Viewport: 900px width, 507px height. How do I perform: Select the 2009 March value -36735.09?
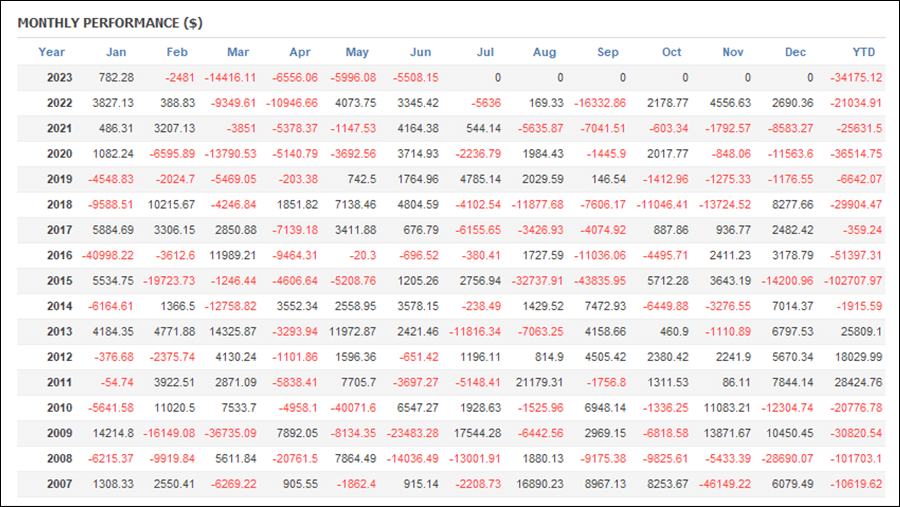pos(230,433)
